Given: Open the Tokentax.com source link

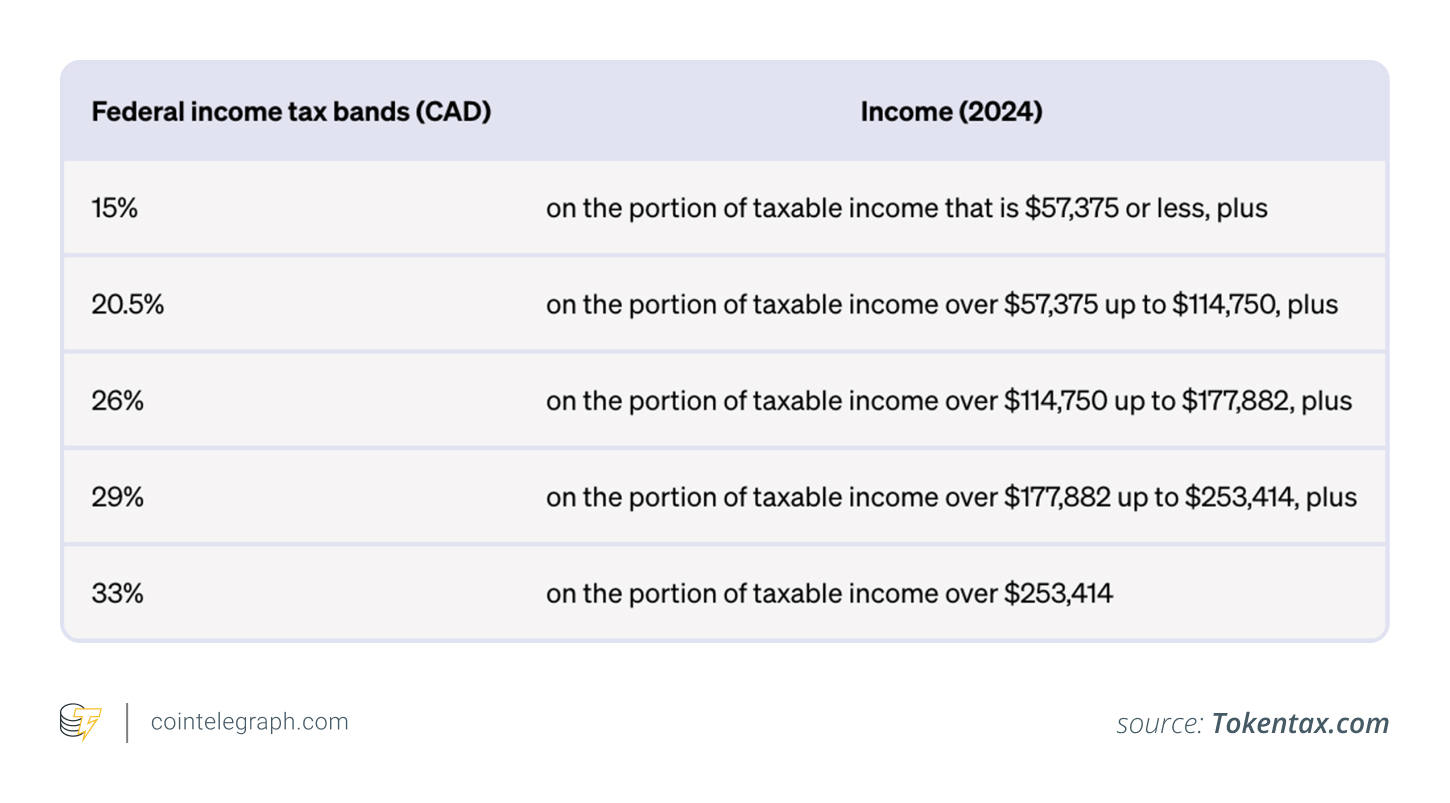Looking at the screenshot, I should [1300, 723].
